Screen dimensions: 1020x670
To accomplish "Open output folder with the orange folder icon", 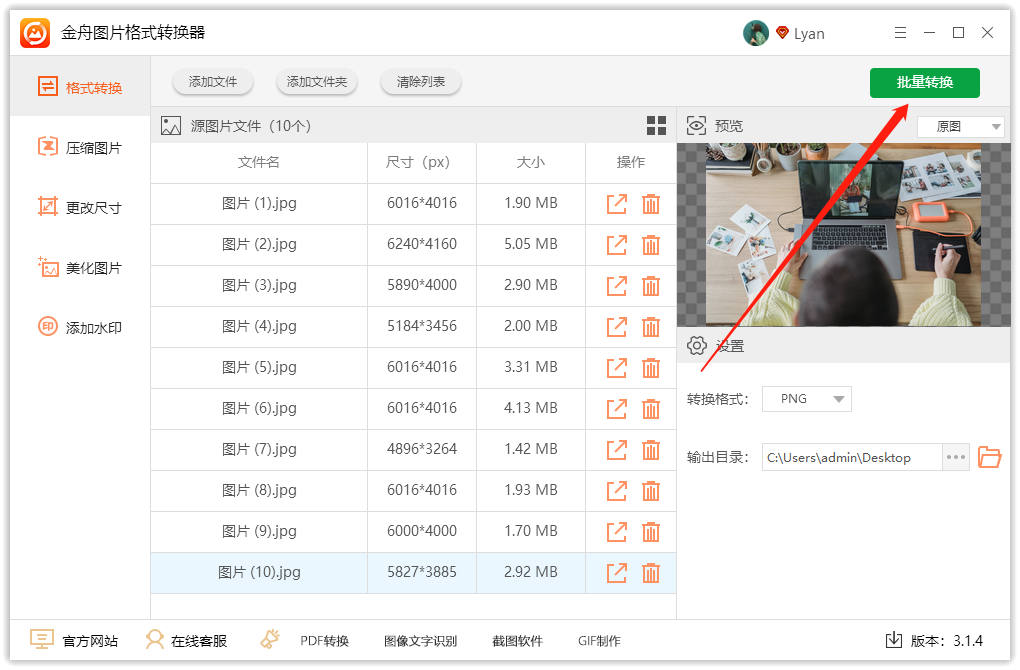I will [x=989, y=457].
